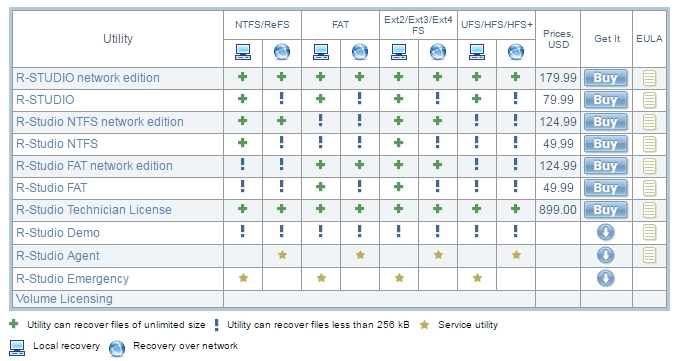The width and height of the screenshot is (678, 361).
Task: Click the R-Studio Emergency download arrow icon
Action: coord(605,278)
